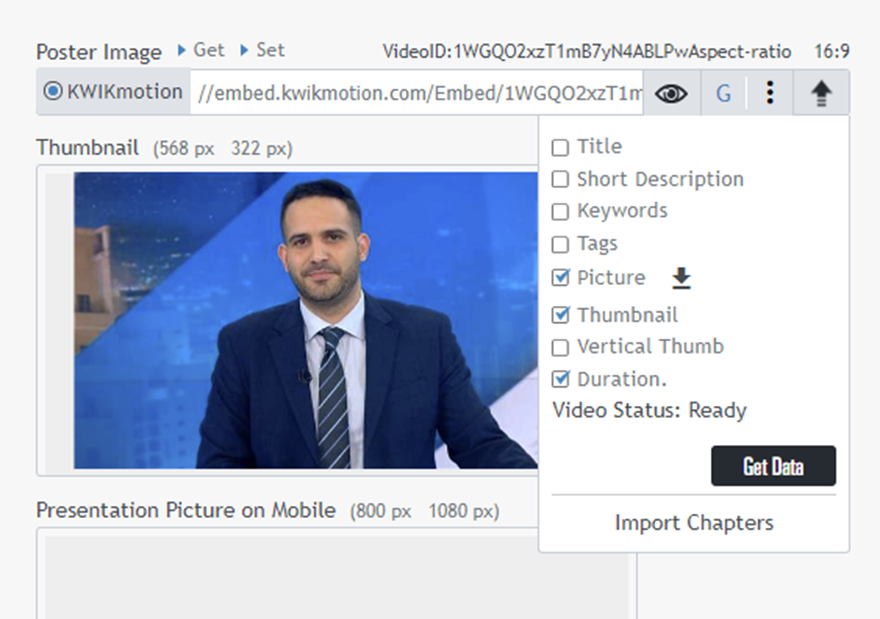Click the download icon beside Picture
880x619 pixels.
[x=681, y=278]
